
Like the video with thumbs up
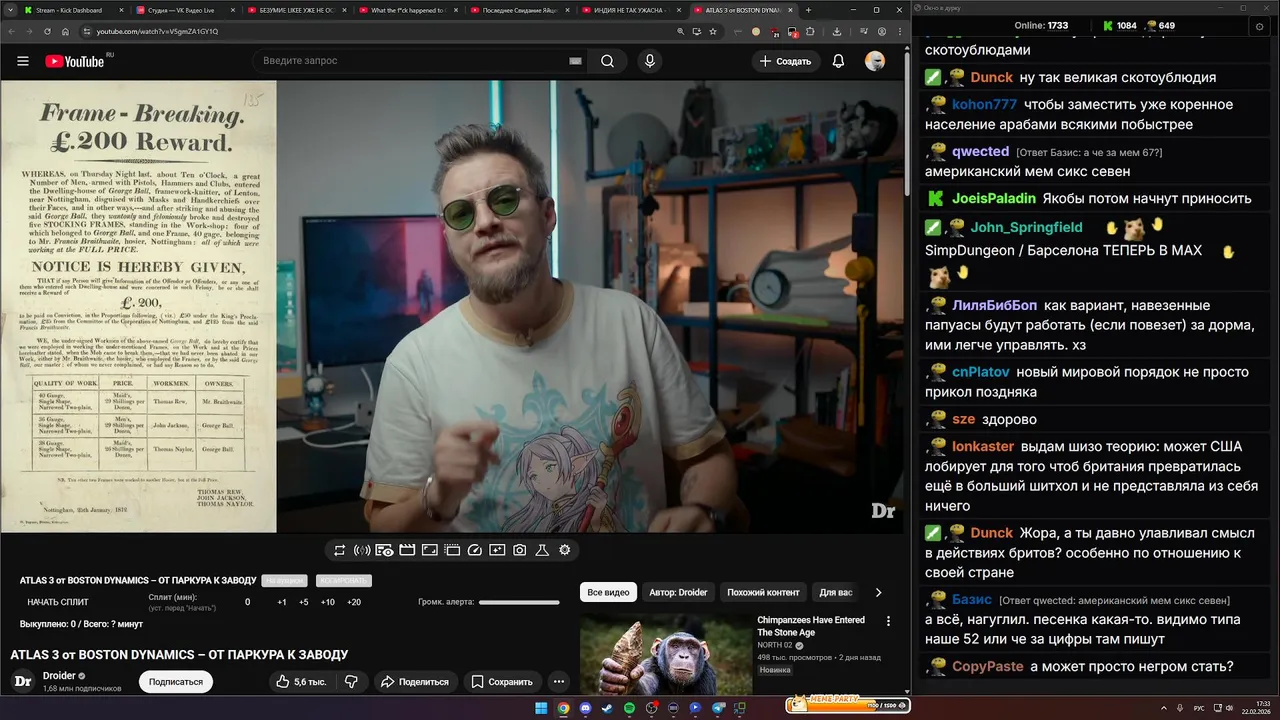[x=301, y=682]
